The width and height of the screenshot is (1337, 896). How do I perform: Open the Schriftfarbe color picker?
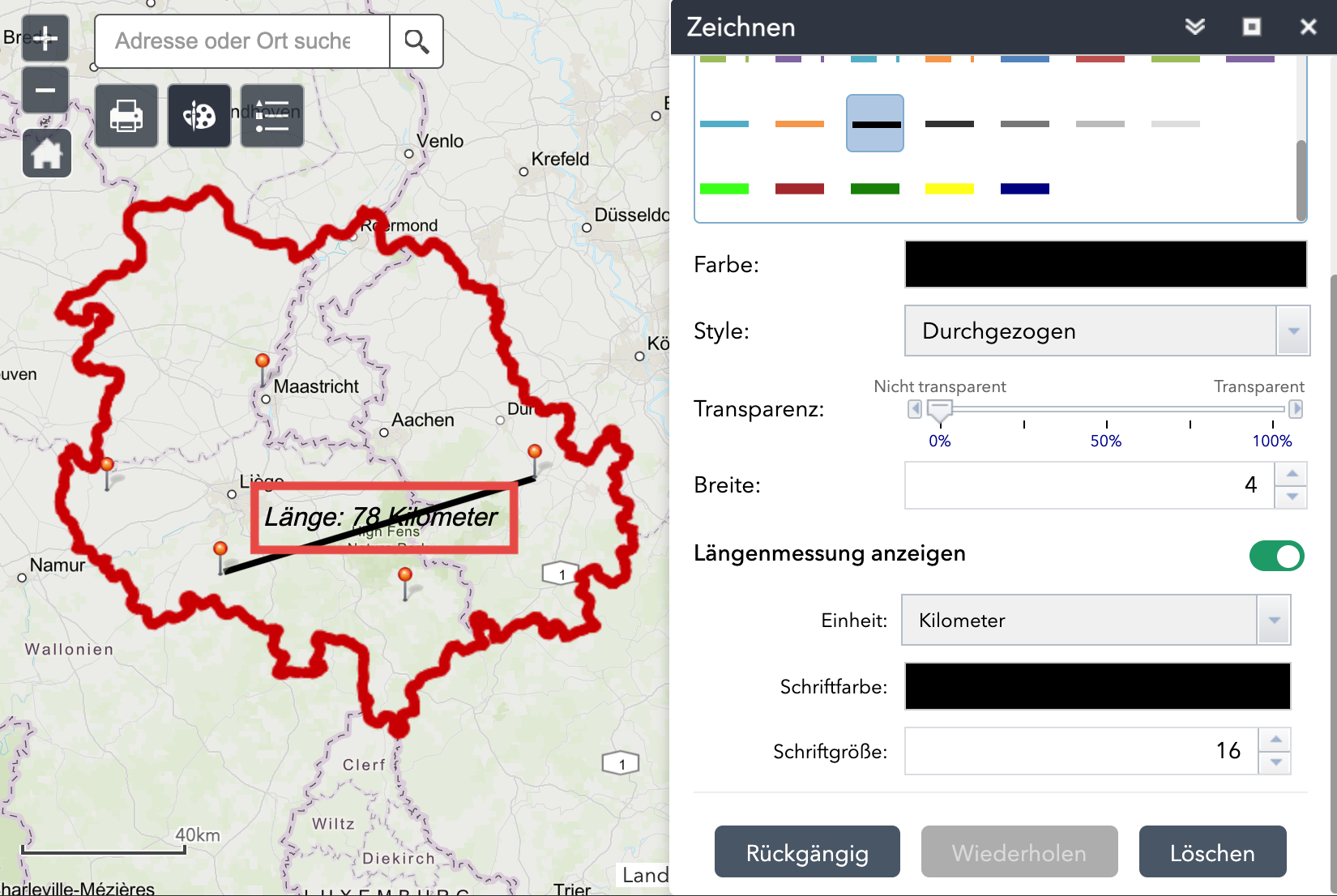coord(1097,686)
